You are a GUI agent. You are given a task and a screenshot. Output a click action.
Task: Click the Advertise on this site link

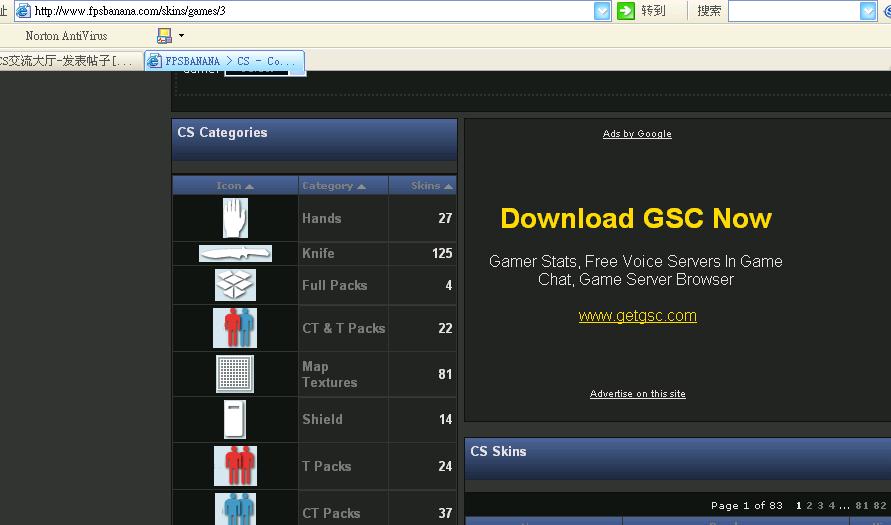637,394
